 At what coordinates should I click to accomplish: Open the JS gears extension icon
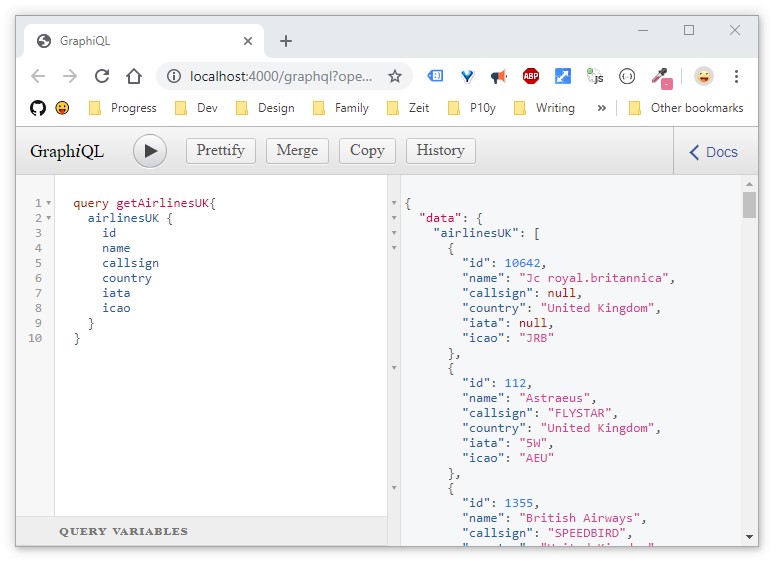click(x=595, y=76)
